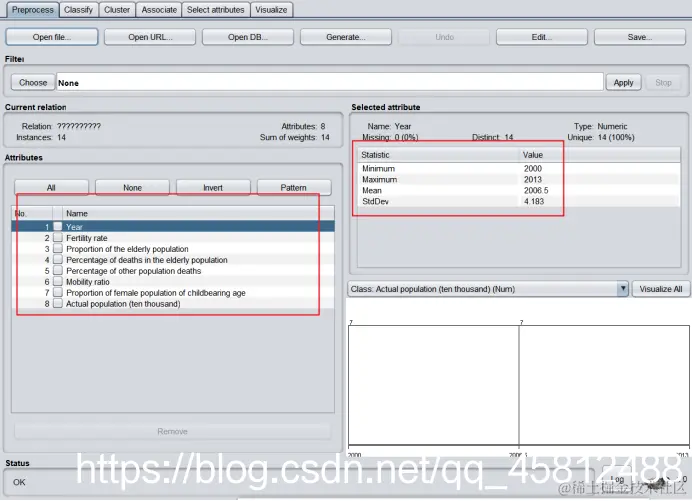692x501 pixels.
Task: Open the Classify tab
Action: click(78, 10)
